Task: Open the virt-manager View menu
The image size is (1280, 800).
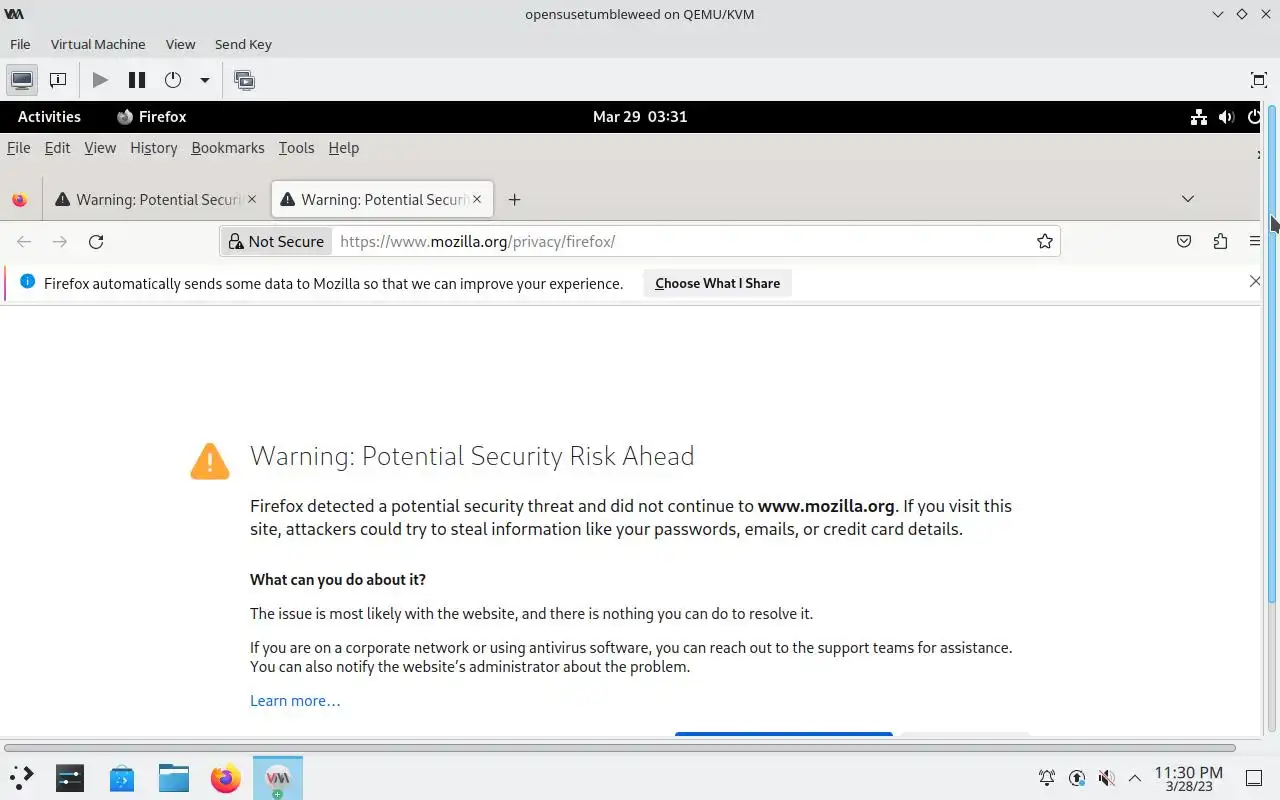Action: [x=180, y=44]
